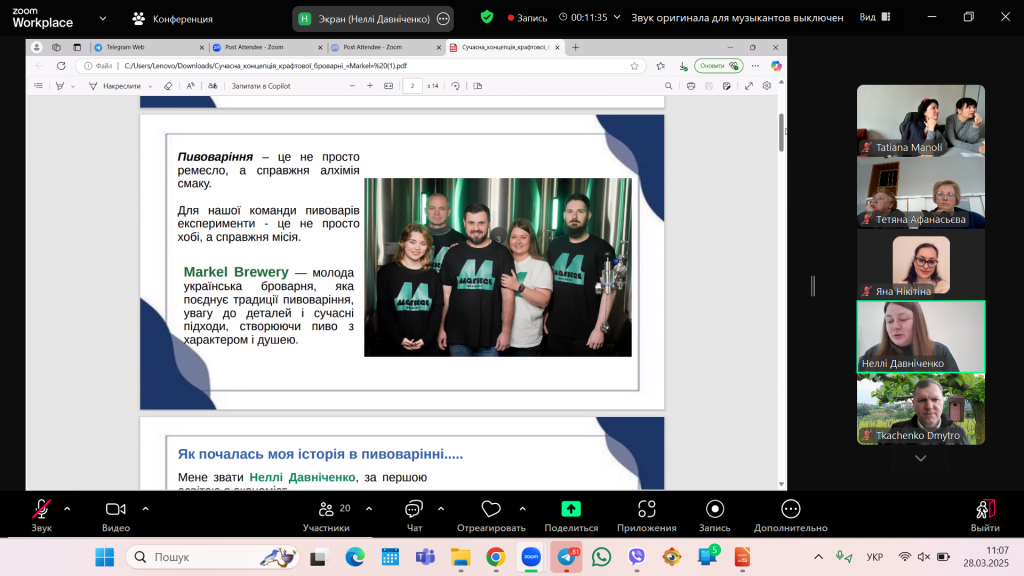Open the Вид view menu
Image resolution: width=1024 pixels, height=576 pixels.
(874, 17)
